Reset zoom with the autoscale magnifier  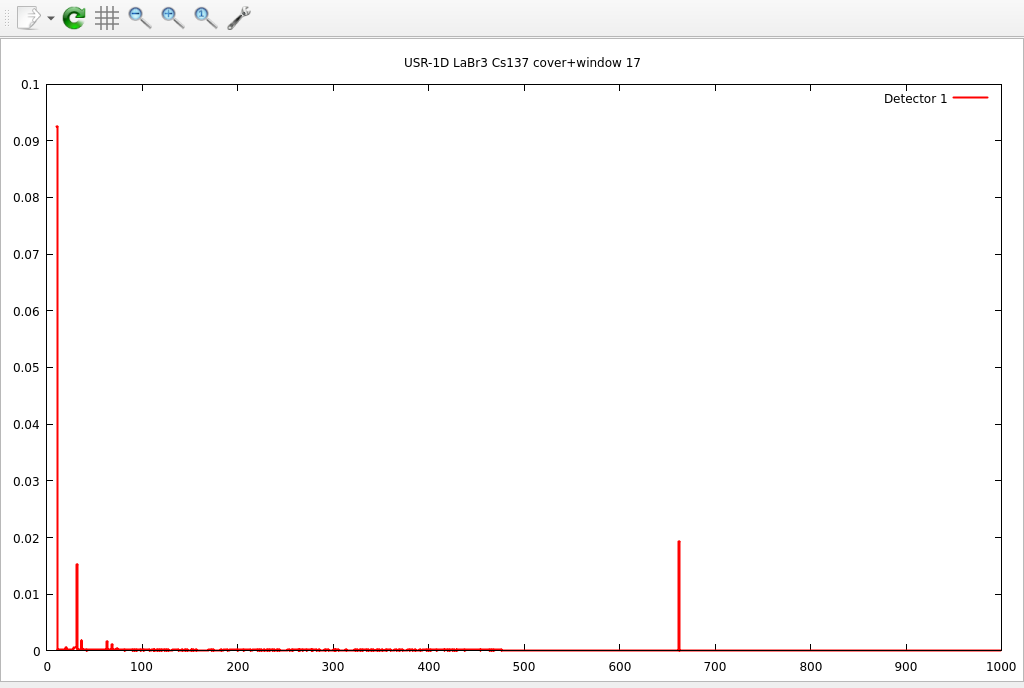point(206,17)
